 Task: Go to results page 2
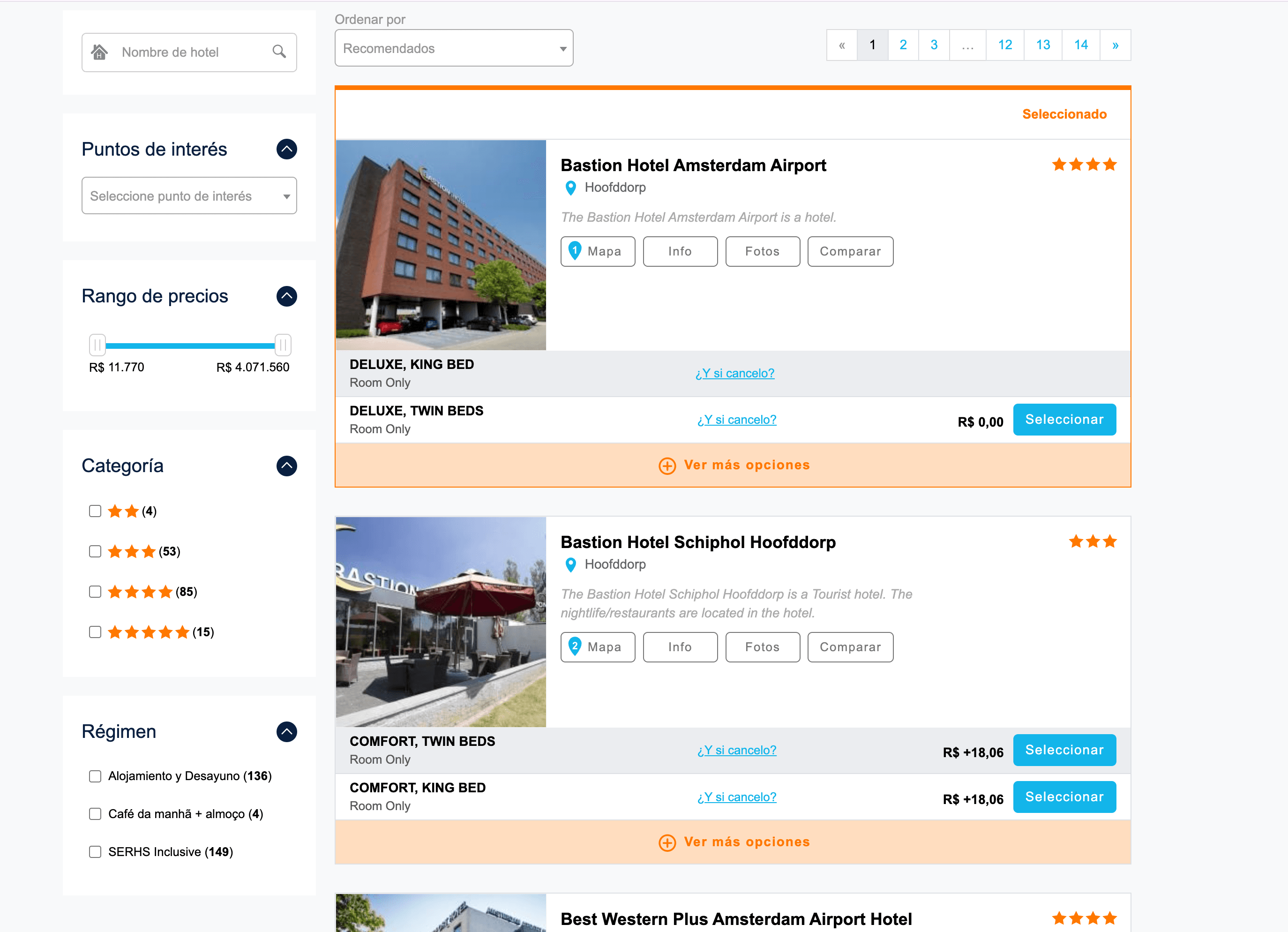click(902, 45)
